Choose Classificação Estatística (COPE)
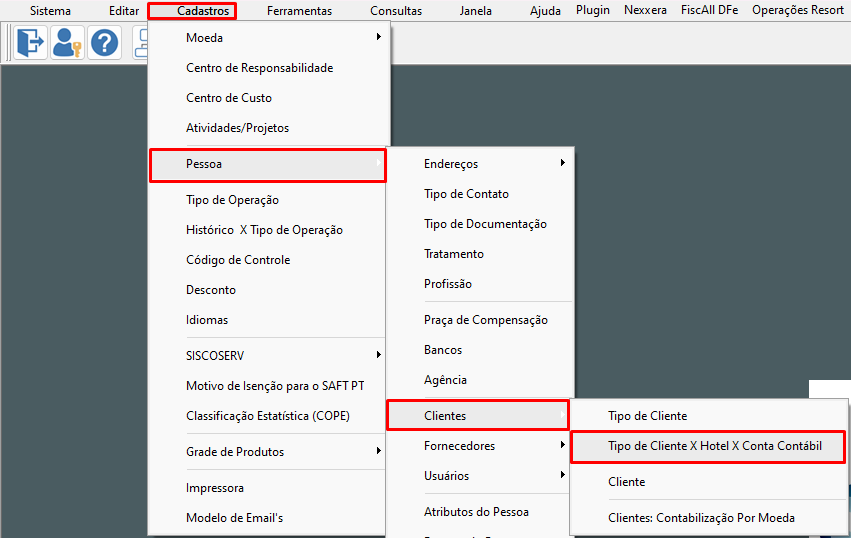 coord(269,416)
